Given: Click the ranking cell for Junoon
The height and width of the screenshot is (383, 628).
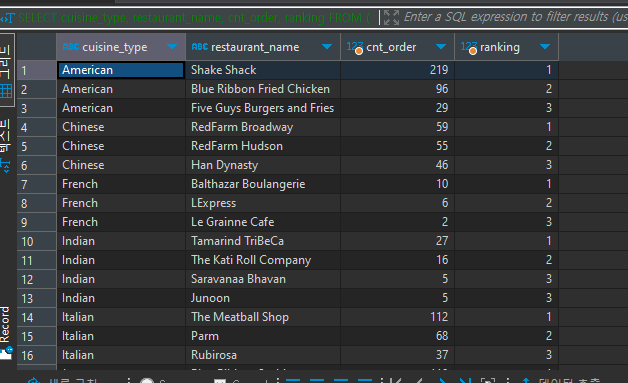Looking at the screenshot, I should pyautogui.click(x=507, y=298).
